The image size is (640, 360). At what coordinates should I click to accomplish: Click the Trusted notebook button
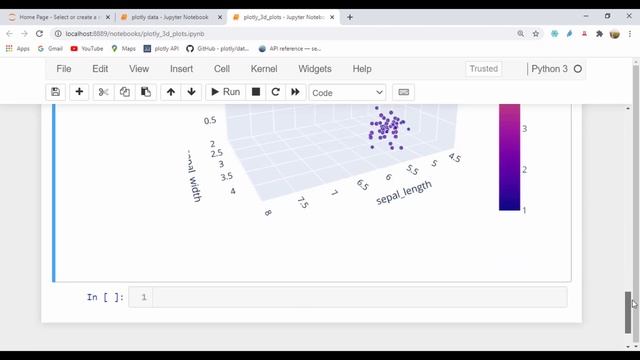(x=484, y=69)
